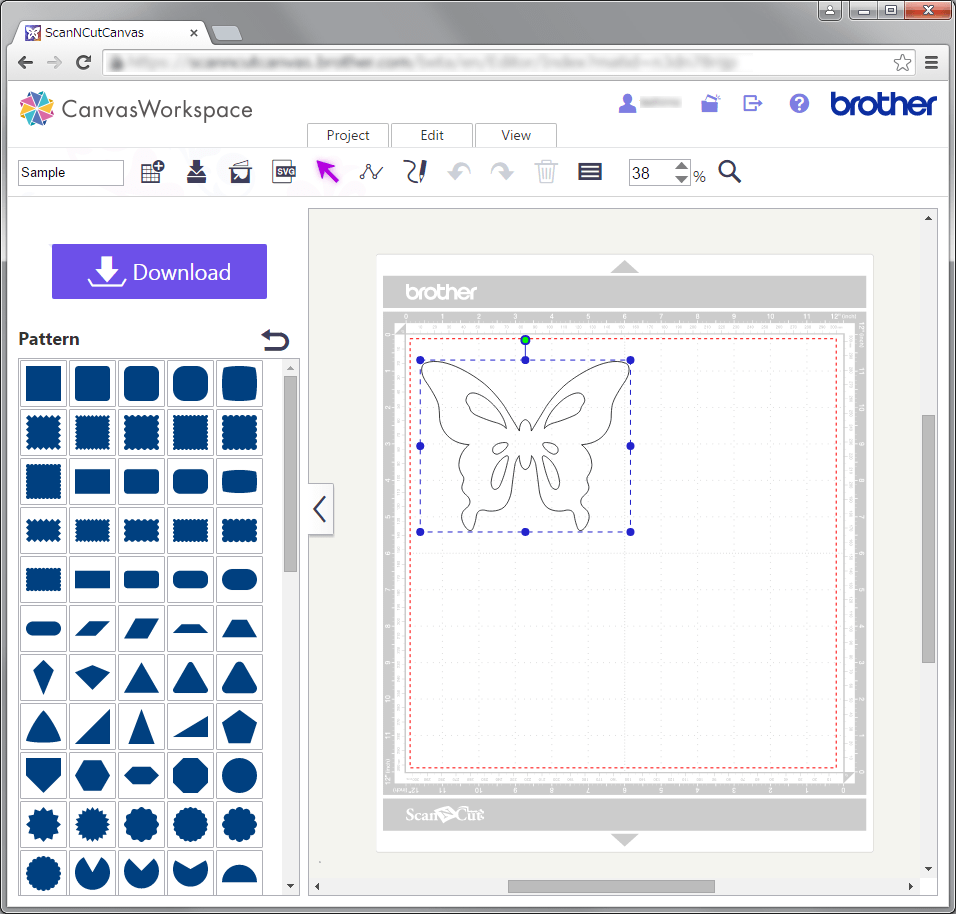Activate the purple selection arrow tool
Image resolution: width=956 pixels, height=914 pixels.
(327, 171)
